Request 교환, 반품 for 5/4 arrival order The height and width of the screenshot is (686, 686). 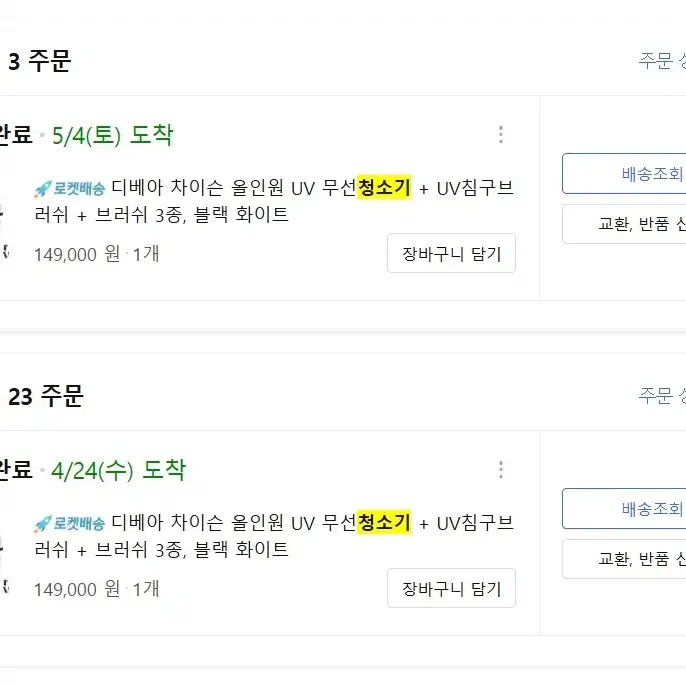pyautogui.click(x=624, y=224)
